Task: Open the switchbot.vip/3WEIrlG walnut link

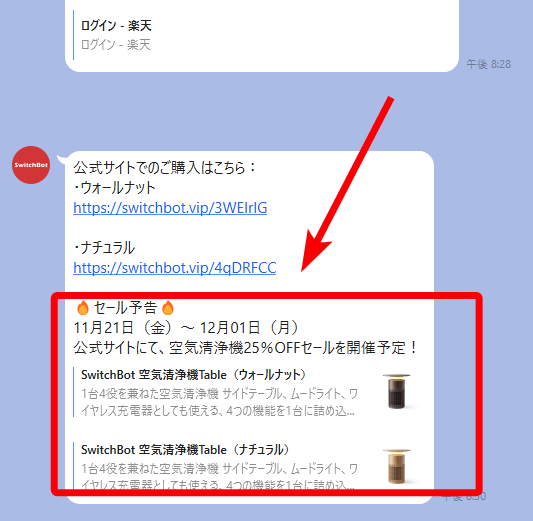Action: tap(170, 208)
